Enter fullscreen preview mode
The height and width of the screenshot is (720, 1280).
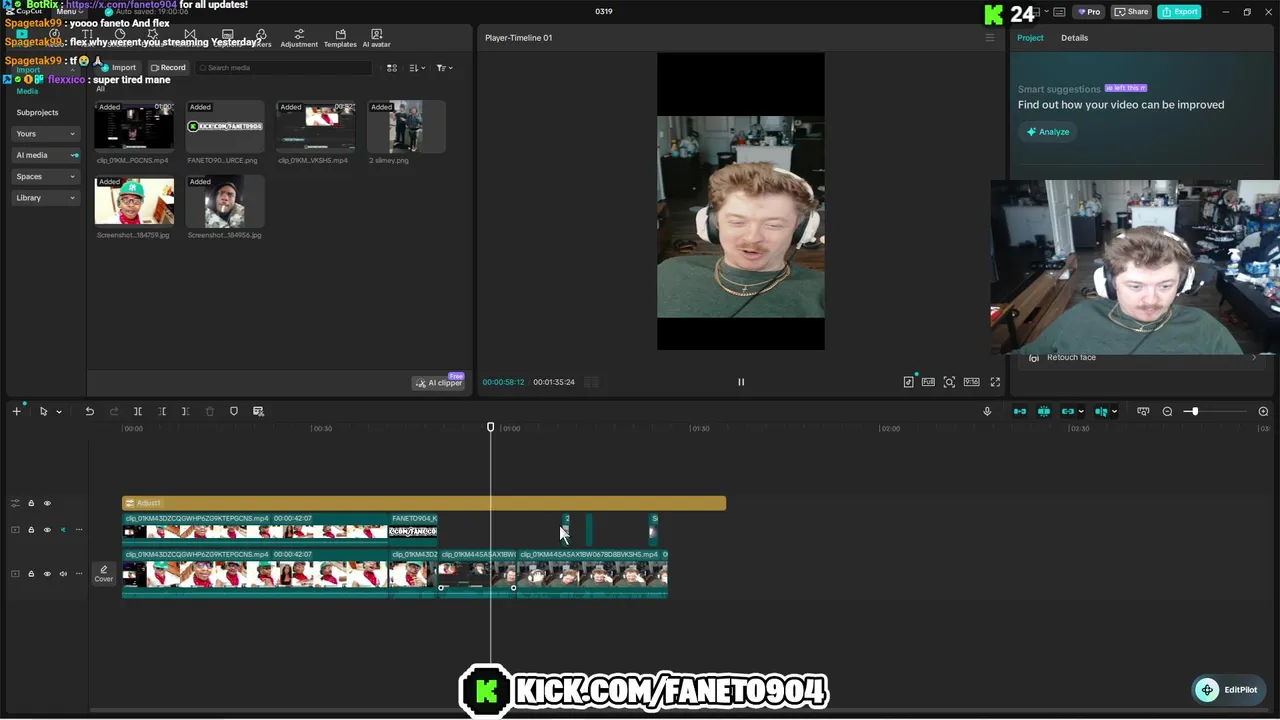tap(995, 382)
